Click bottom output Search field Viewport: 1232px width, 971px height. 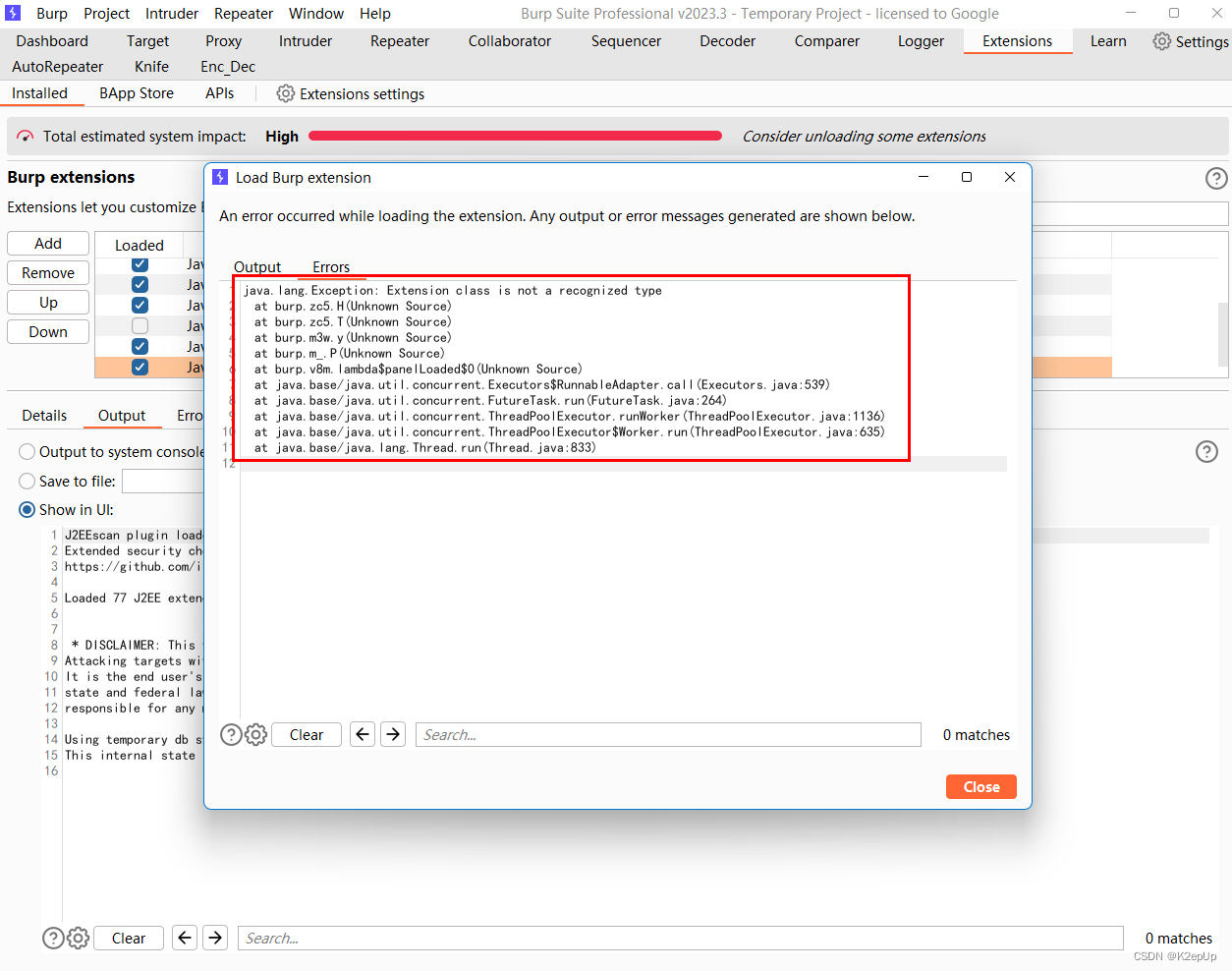[x=681, y=939]
